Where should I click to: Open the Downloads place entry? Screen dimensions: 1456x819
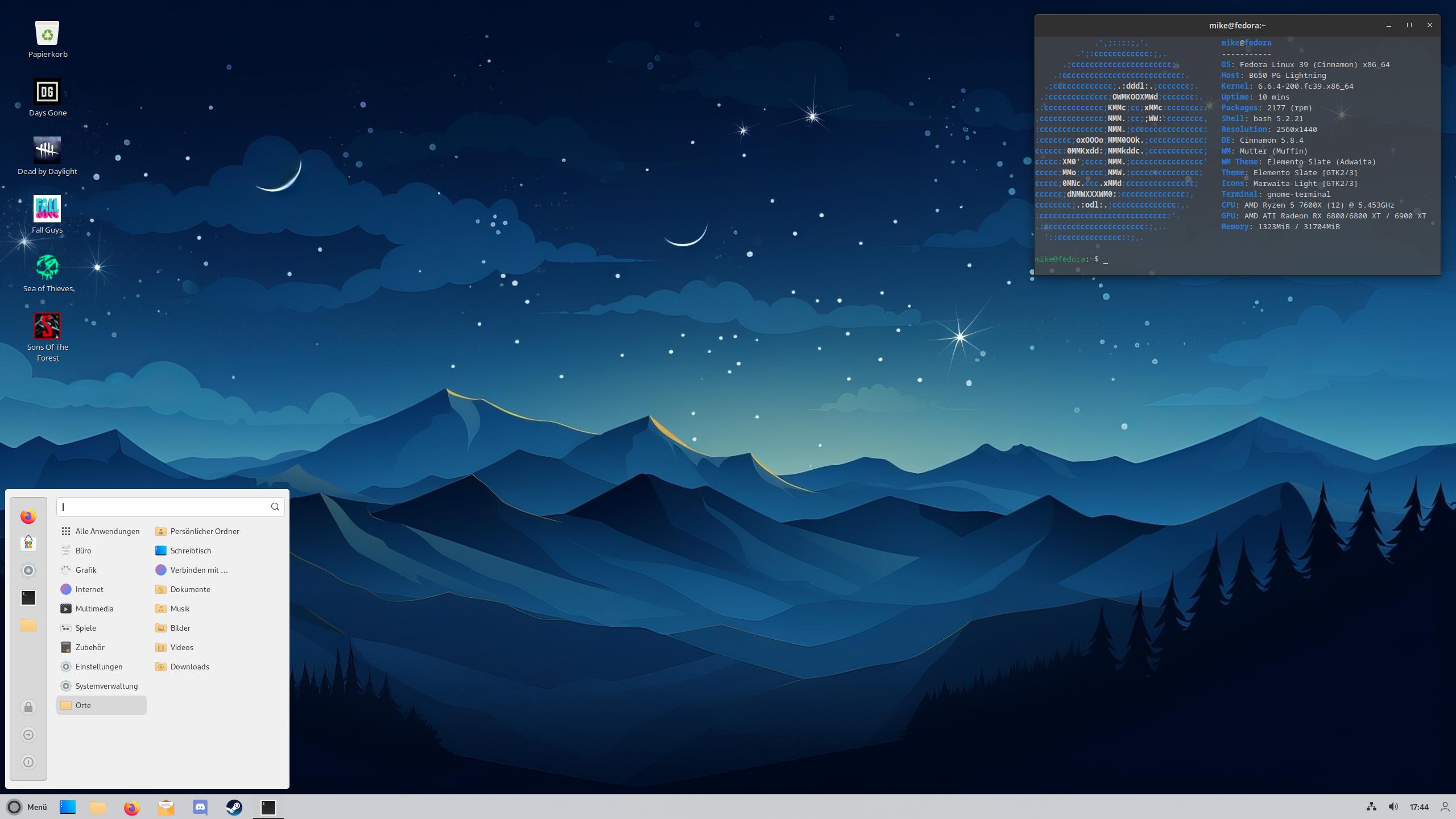(189, 667)
